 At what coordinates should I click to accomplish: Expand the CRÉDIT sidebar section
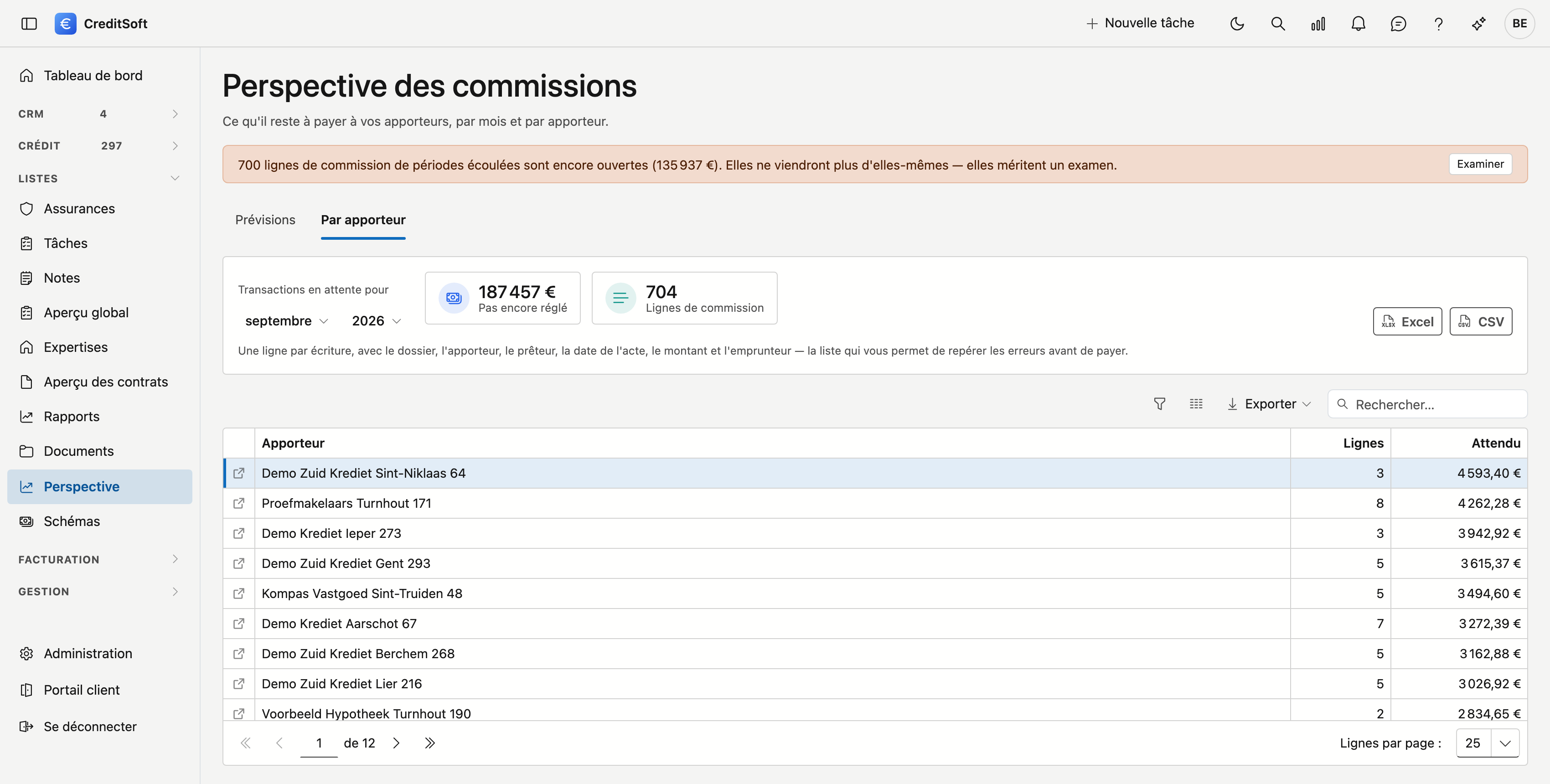click(99, 145)
